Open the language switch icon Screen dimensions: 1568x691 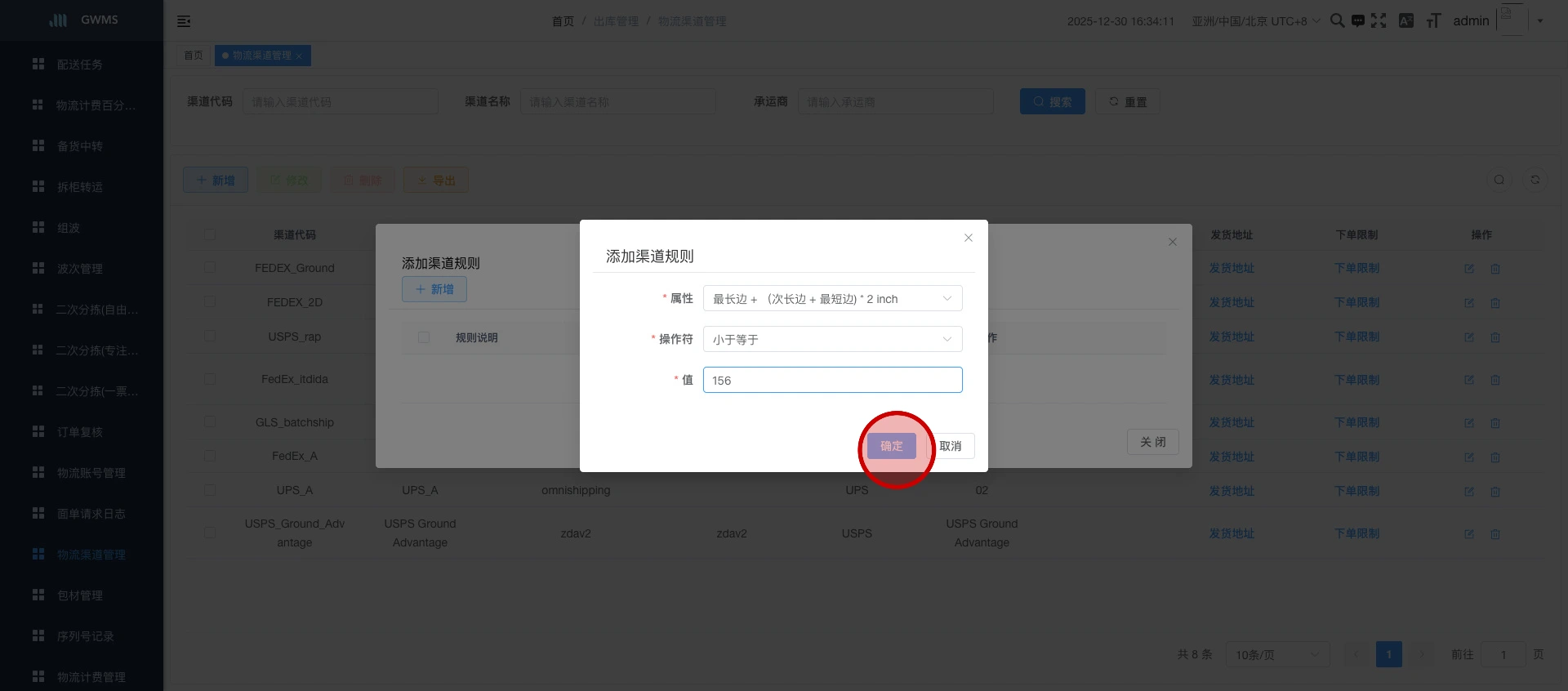1406,20
